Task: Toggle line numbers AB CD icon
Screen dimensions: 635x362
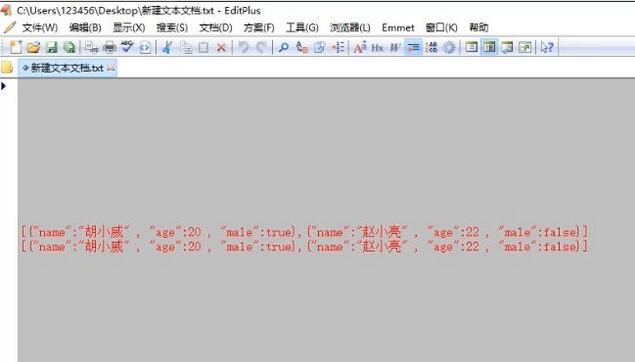Action: coord(431,47)
